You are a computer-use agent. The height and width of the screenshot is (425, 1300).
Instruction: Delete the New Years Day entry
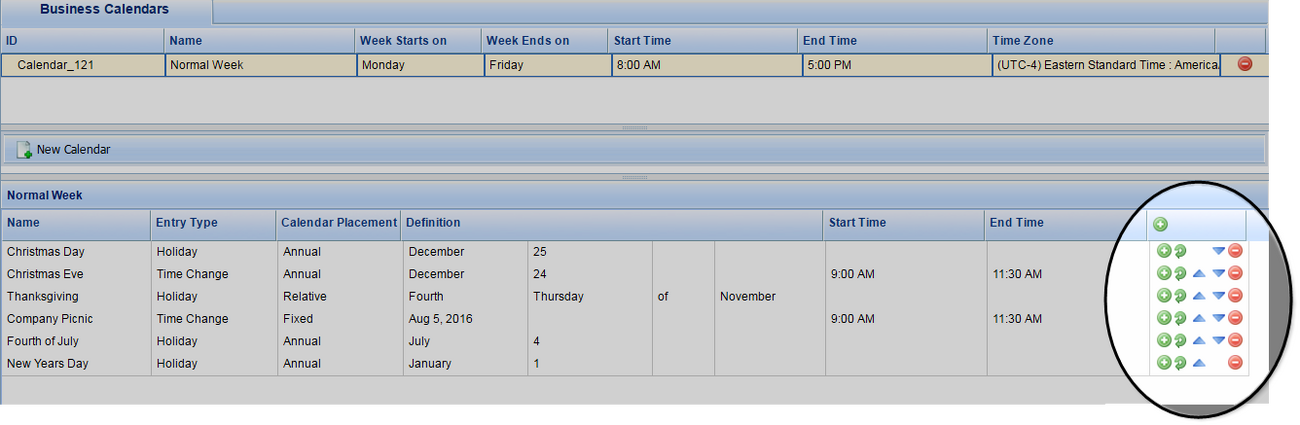(x=1235, y=363)
